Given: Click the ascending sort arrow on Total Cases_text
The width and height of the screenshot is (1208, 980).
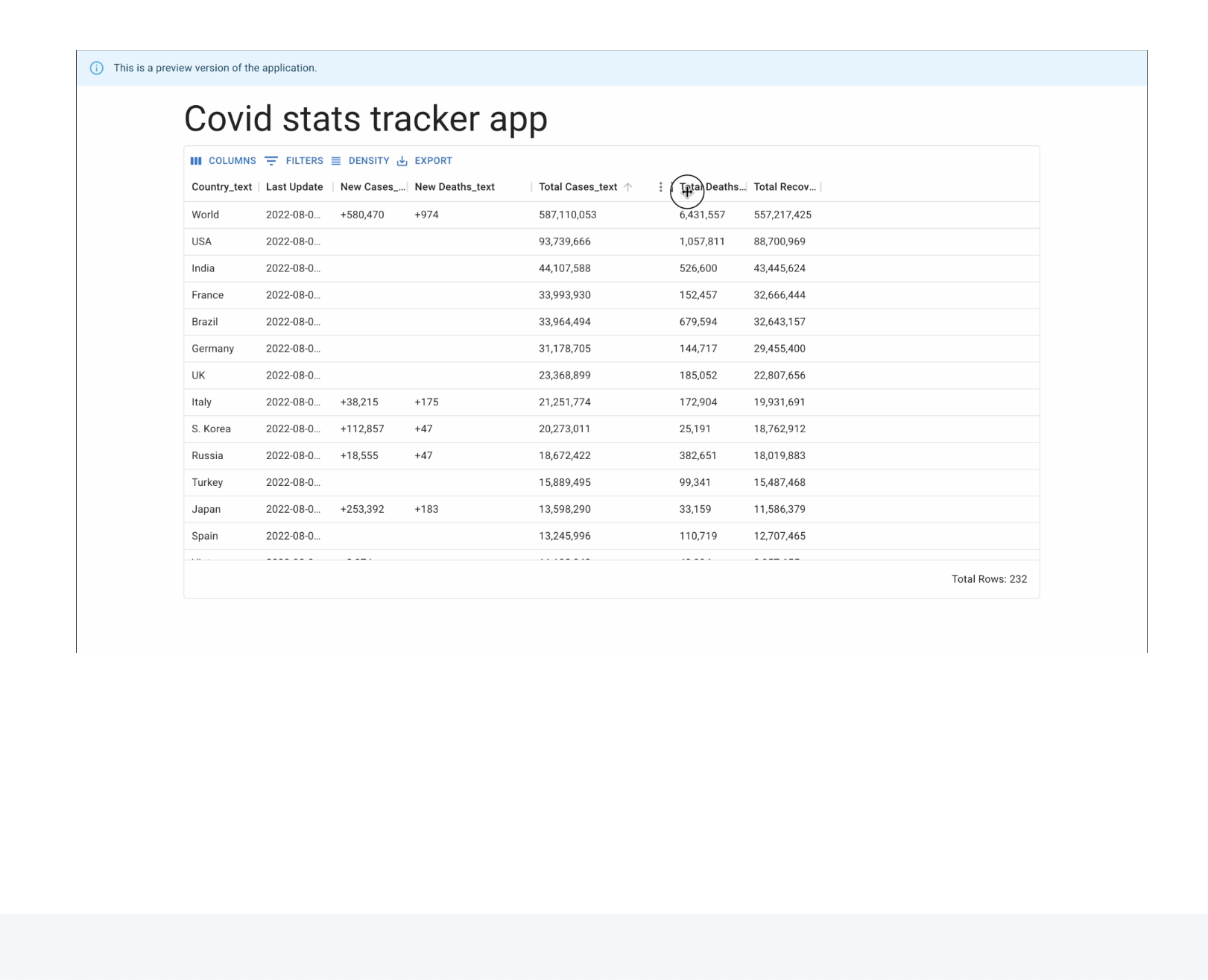Looking at the screenshot, I should 627,187.
